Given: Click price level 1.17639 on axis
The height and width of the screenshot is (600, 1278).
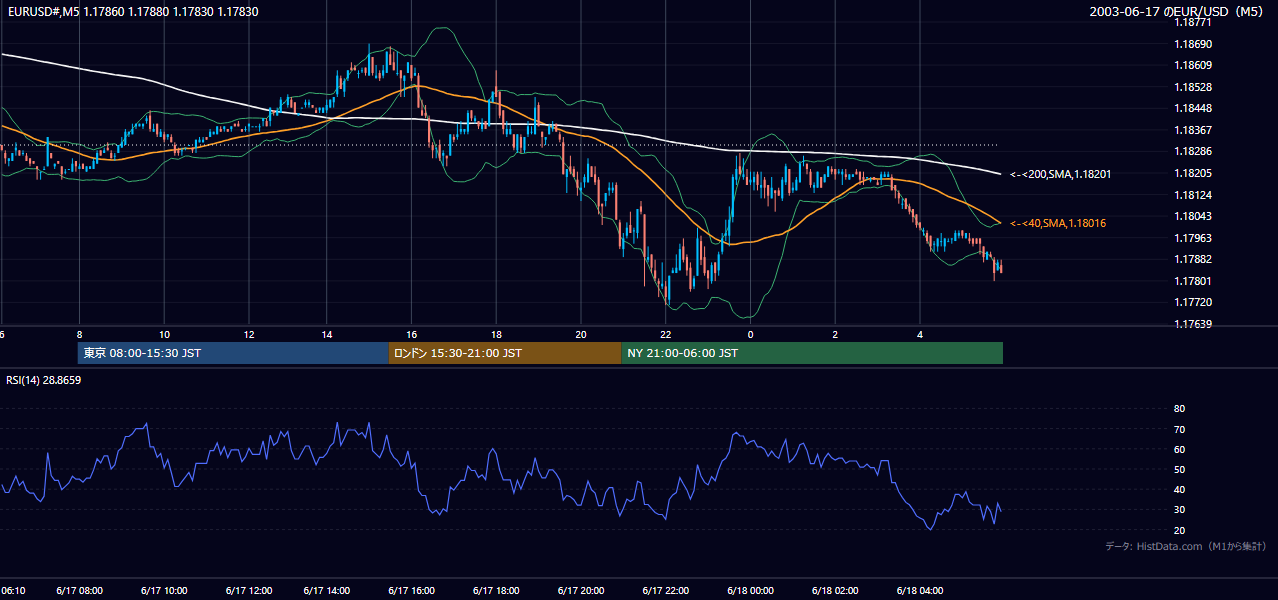Looking at the screenshot, I should tap(1194, 323).
